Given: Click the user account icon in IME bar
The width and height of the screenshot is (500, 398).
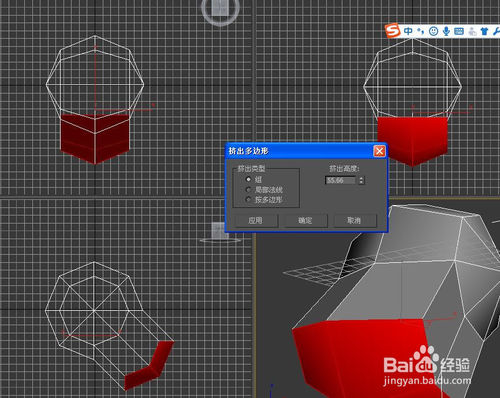Looking at the screenshot, I should pos(472,31).
